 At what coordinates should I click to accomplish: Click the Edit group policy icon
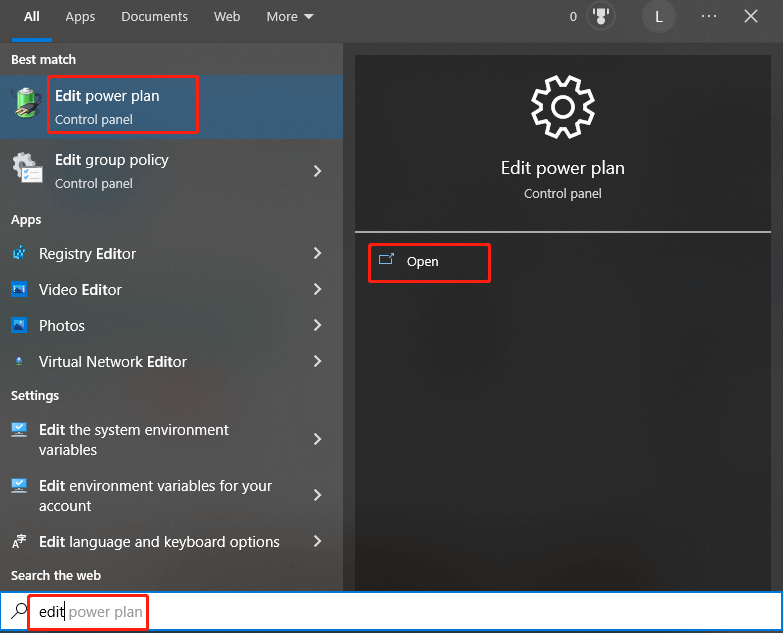[x=27, y=168]
